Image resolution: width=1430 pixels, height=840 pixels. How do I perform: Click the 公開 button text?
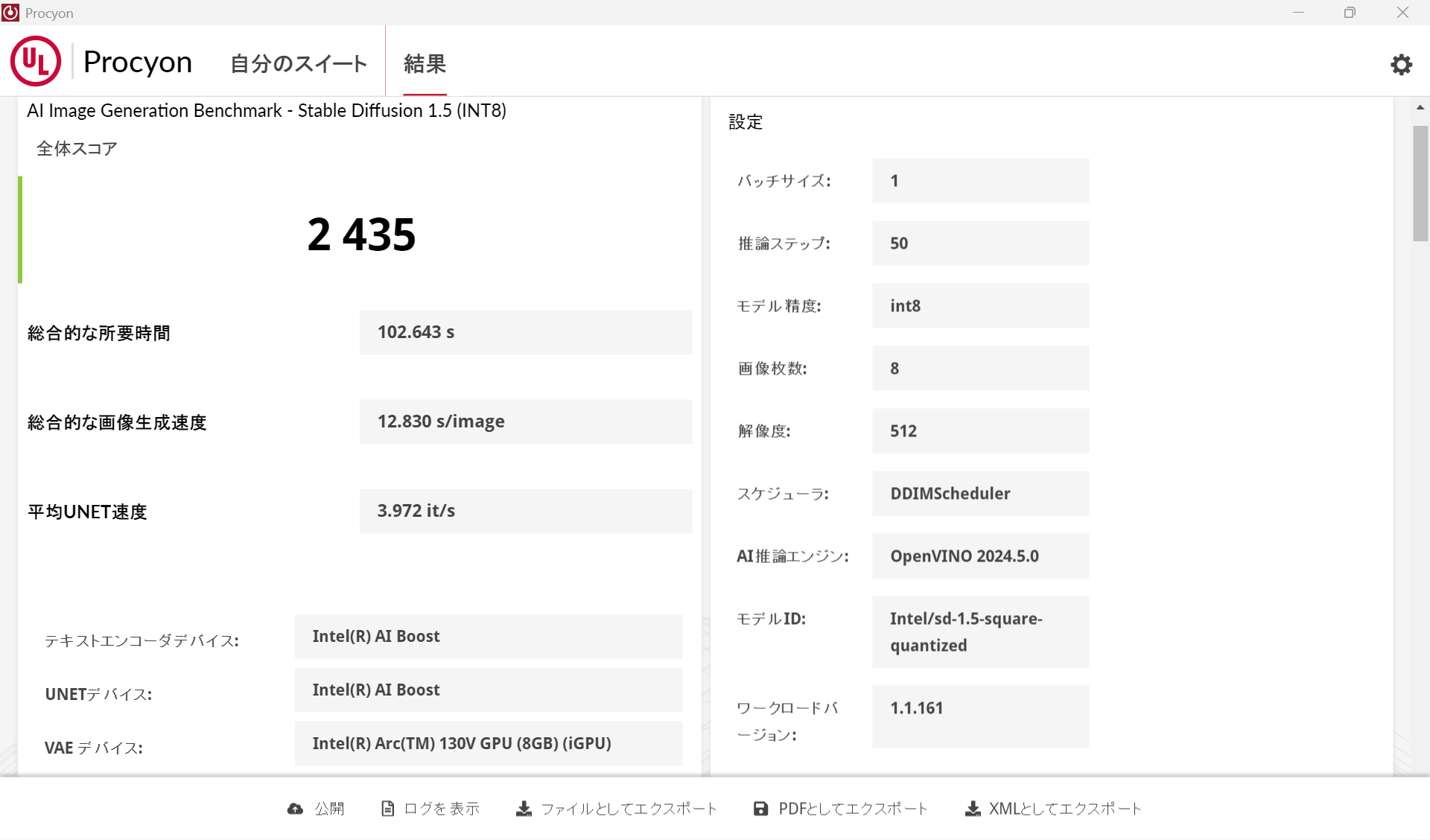click(328, 809)
